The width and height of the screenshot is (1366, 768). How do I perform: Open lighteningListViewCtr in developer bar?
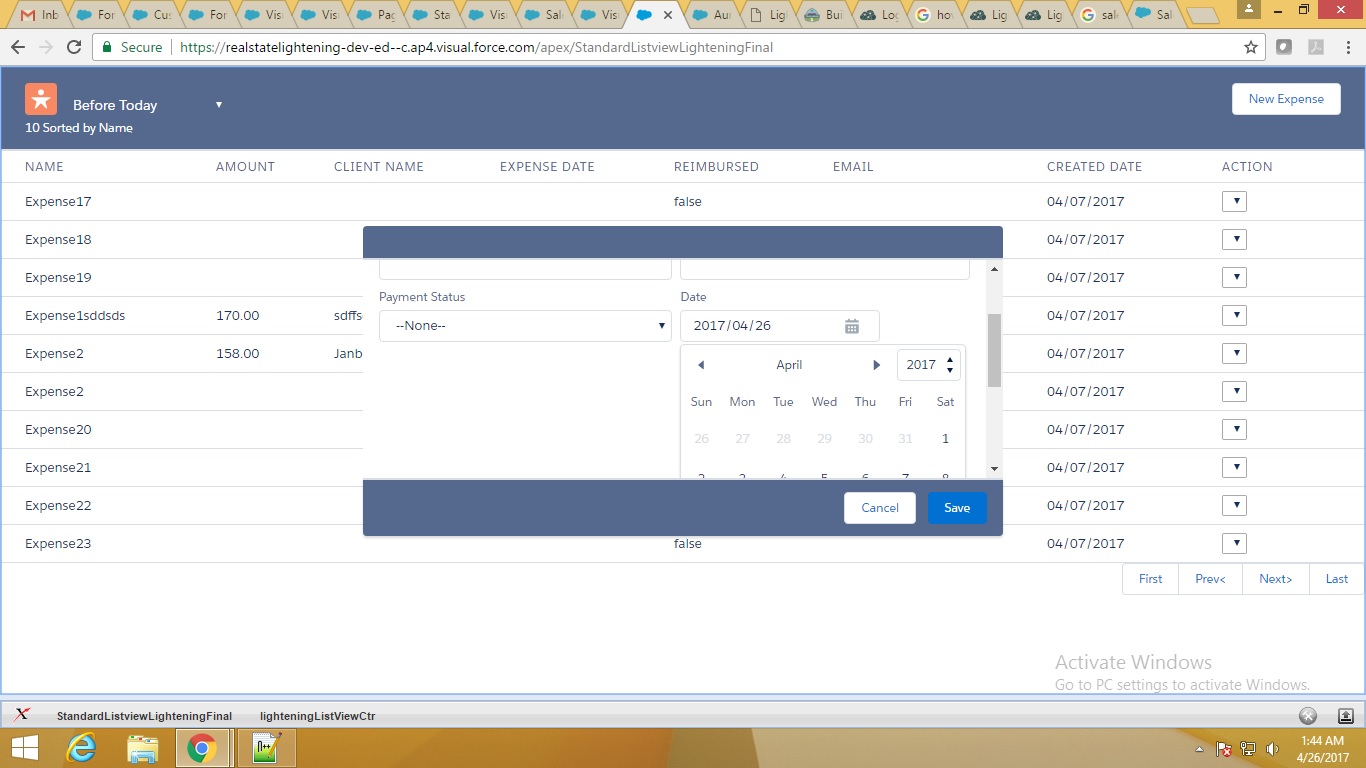click(317, 716)
